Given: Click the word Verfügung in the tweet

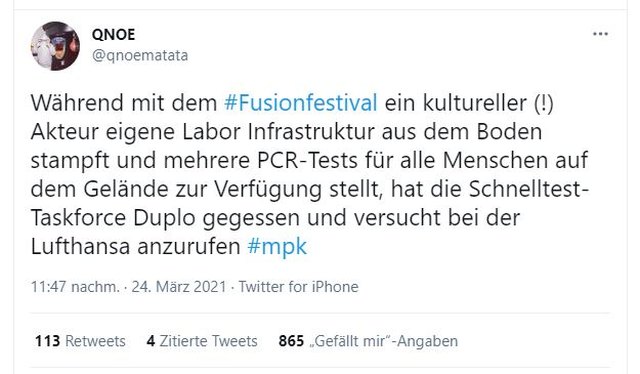Looking at the screenshot, I should click(268, 189).
